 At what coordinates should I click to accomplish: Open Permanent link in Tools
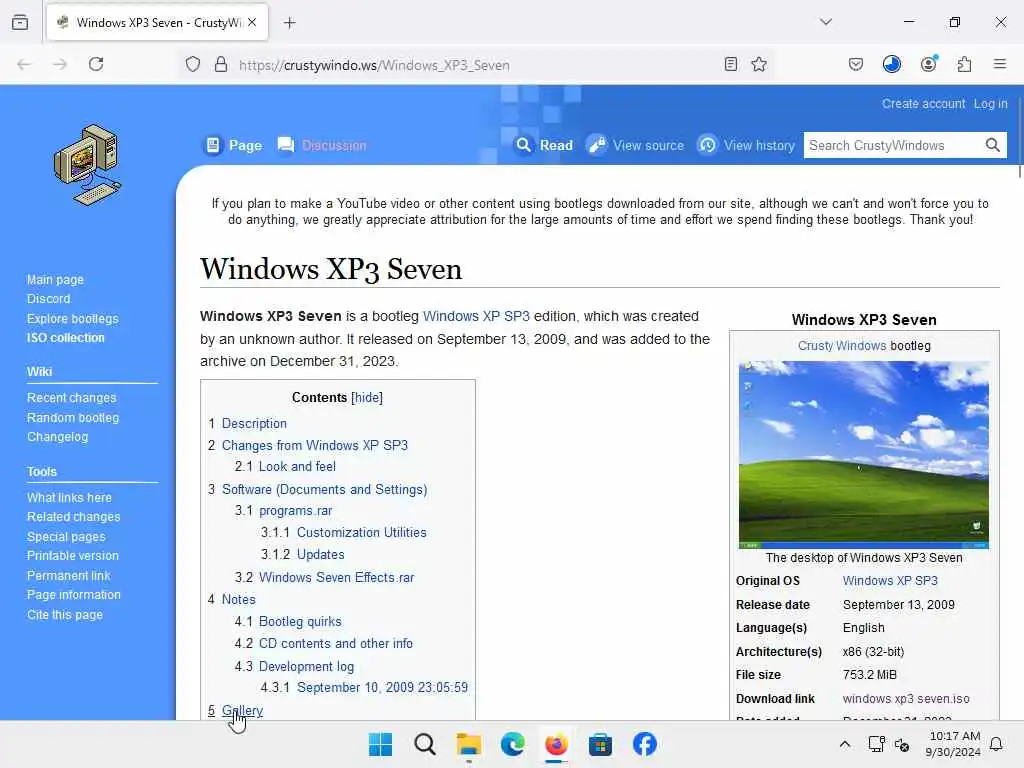click(x=69, y=575)
